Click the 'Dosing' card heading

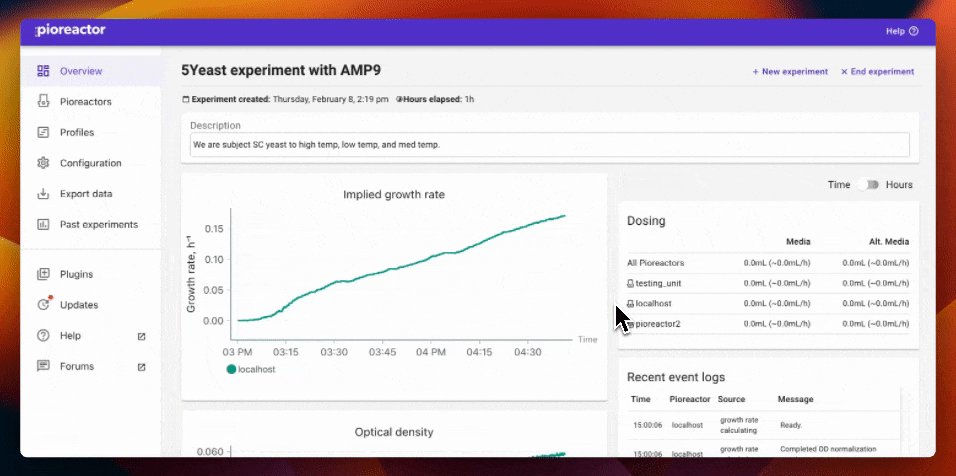click(x=646, y=221)
